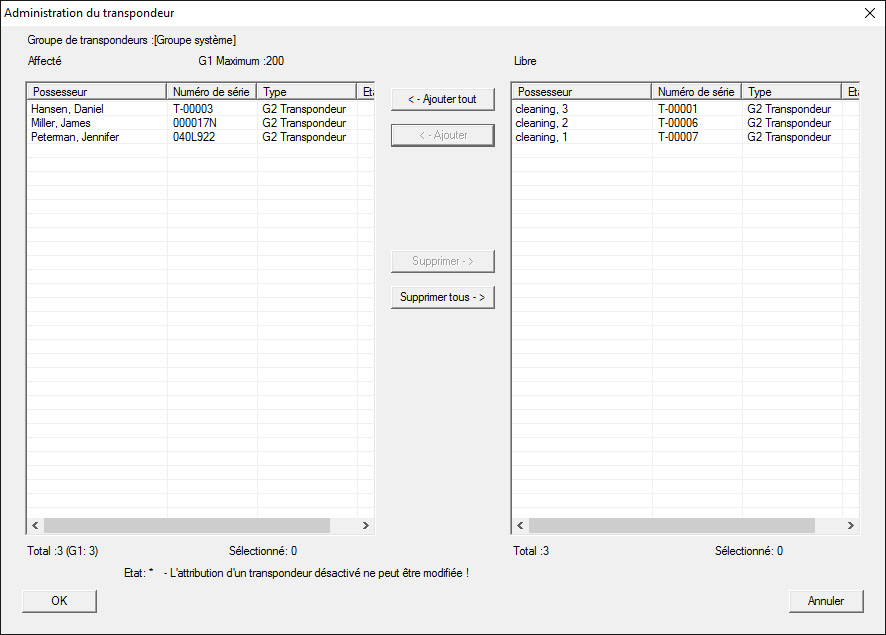Sort Libre list by Possesseur header

(581, 92)
